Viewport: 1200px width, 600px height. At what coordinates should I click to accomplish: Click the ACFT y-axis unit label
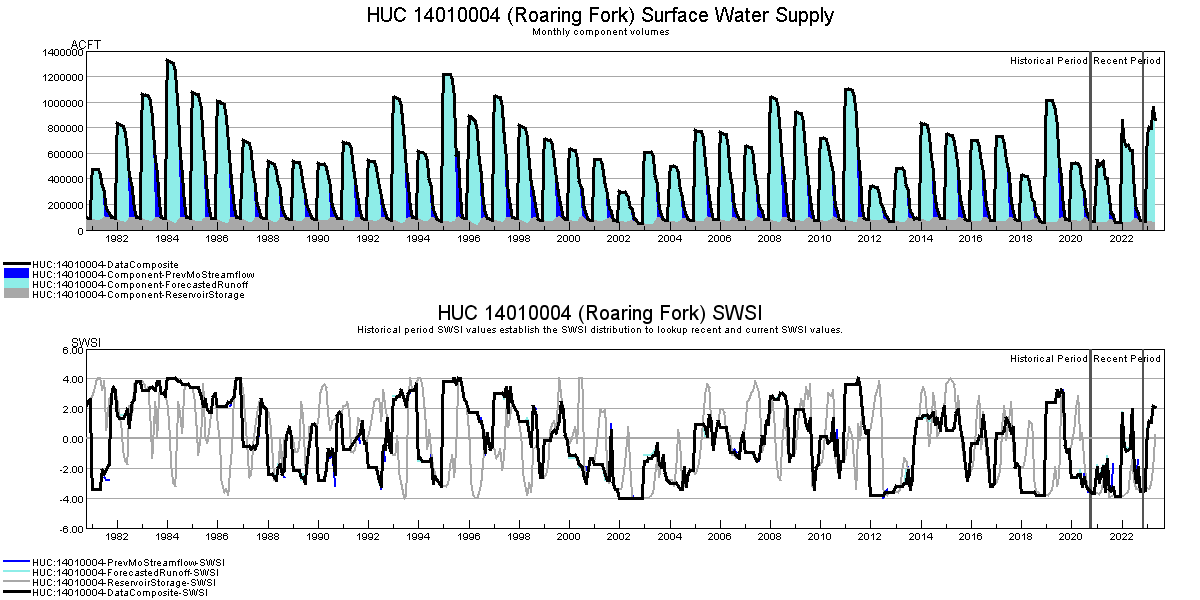(x=86, y=45)
